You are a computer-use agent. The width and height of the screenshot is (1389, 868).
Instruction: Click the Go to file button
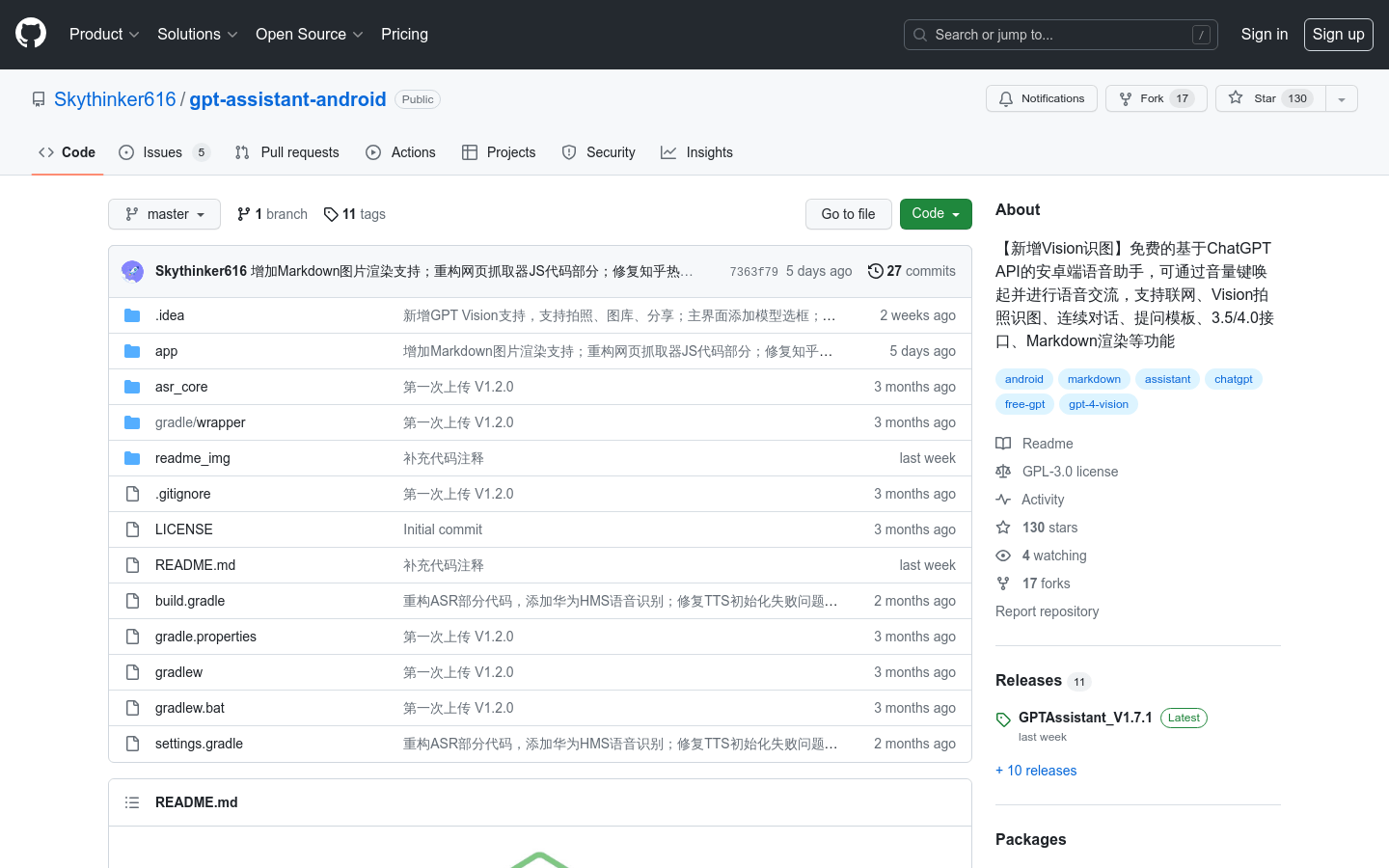848,213
